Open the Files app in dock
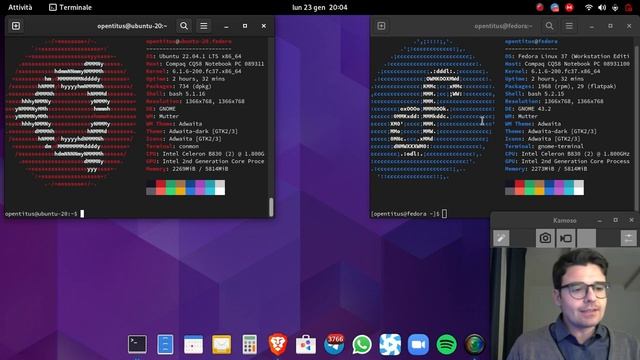The image size is (640, 360). pyautogui.click(x=165, y=344)
